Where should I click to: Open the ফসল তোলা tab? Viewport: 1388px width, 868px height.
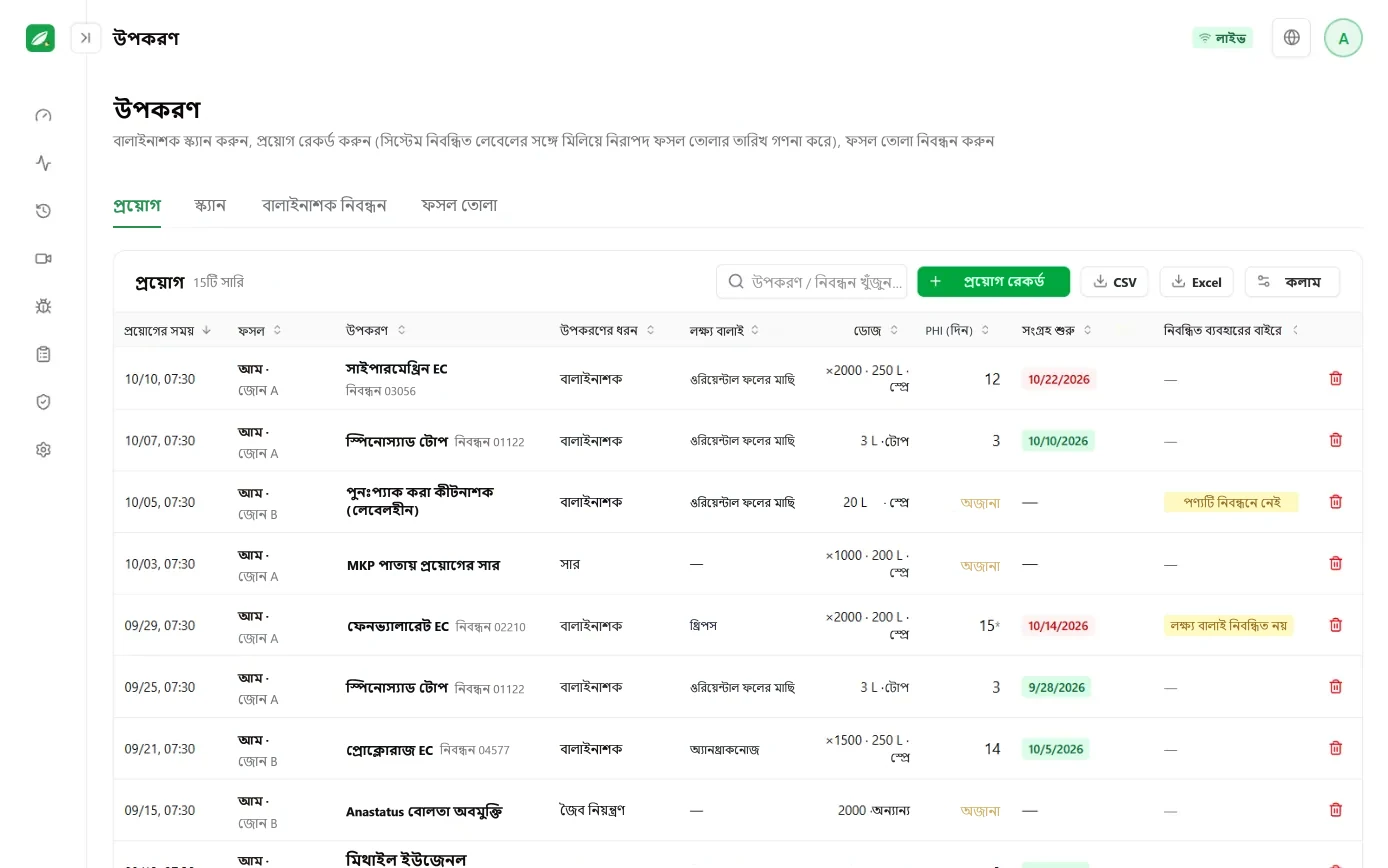[459, 206]
